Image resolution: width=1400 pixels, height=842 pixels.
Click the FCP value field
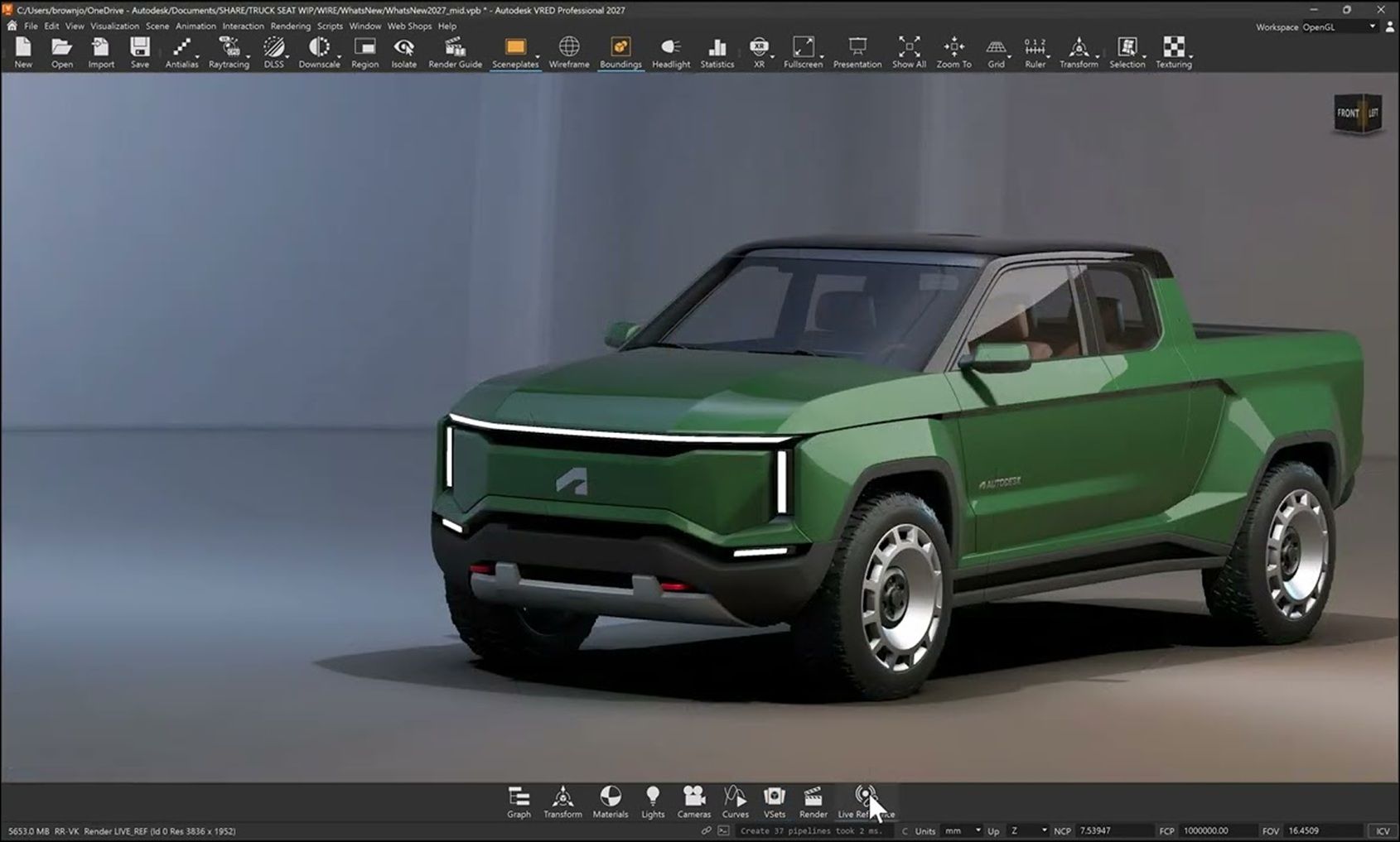click(1217, 830)
